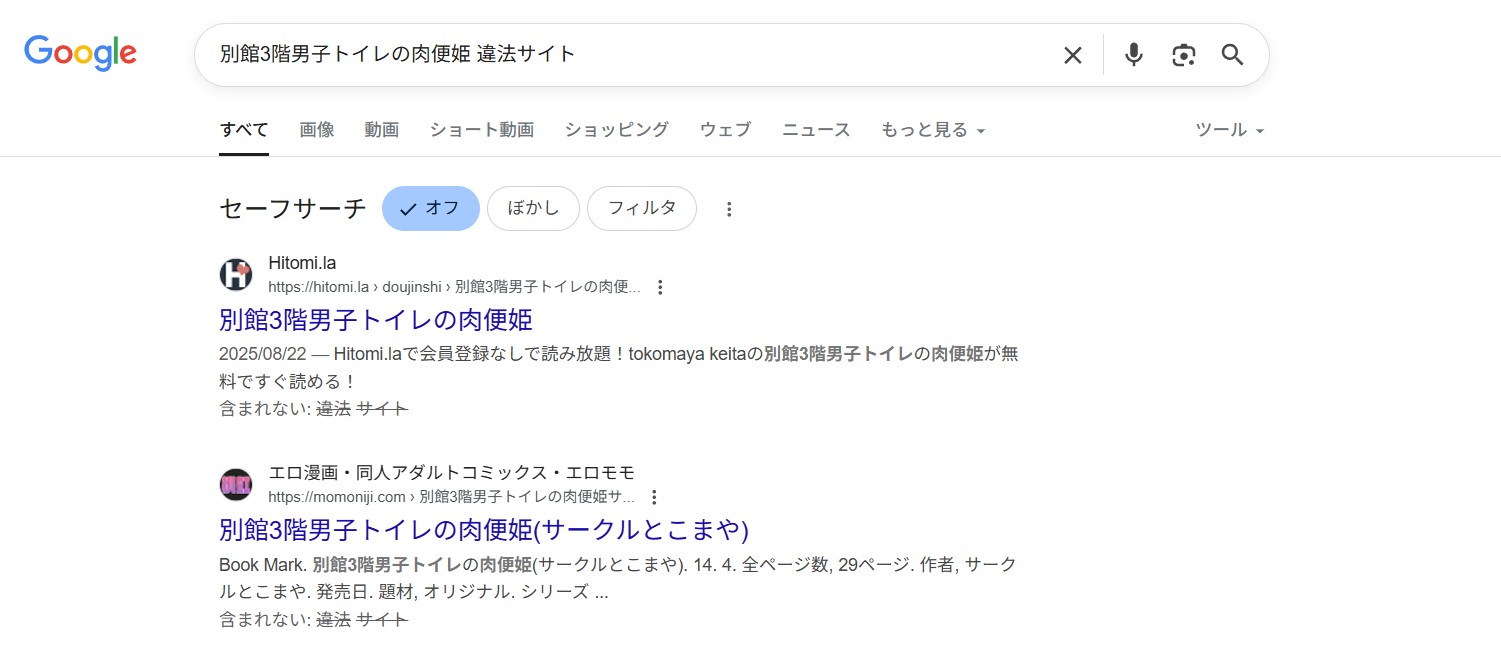
Task: Open SafeSearch options via the three-dot icon
Action: (x=729, y=208)
